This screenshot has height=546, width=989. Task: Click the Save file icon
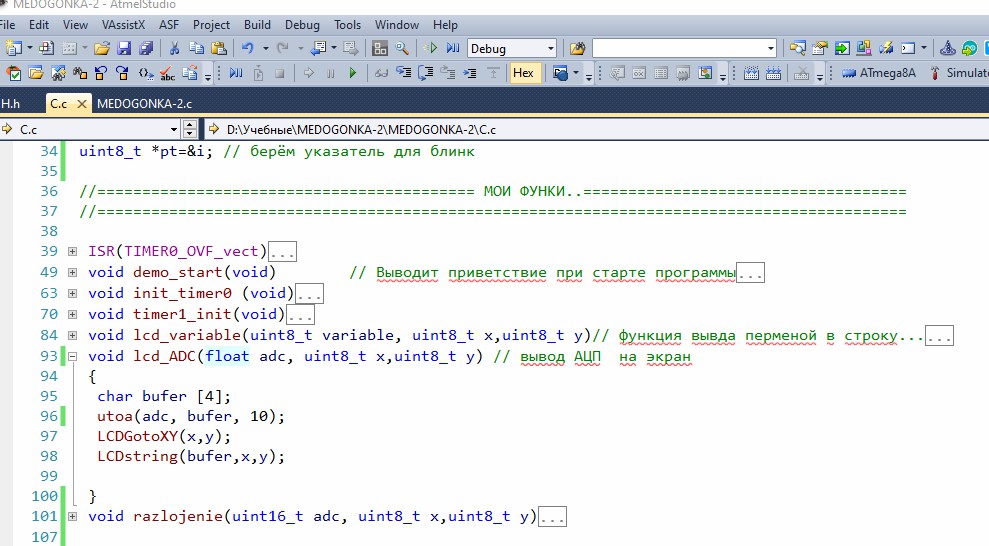(x=124, y=48)
